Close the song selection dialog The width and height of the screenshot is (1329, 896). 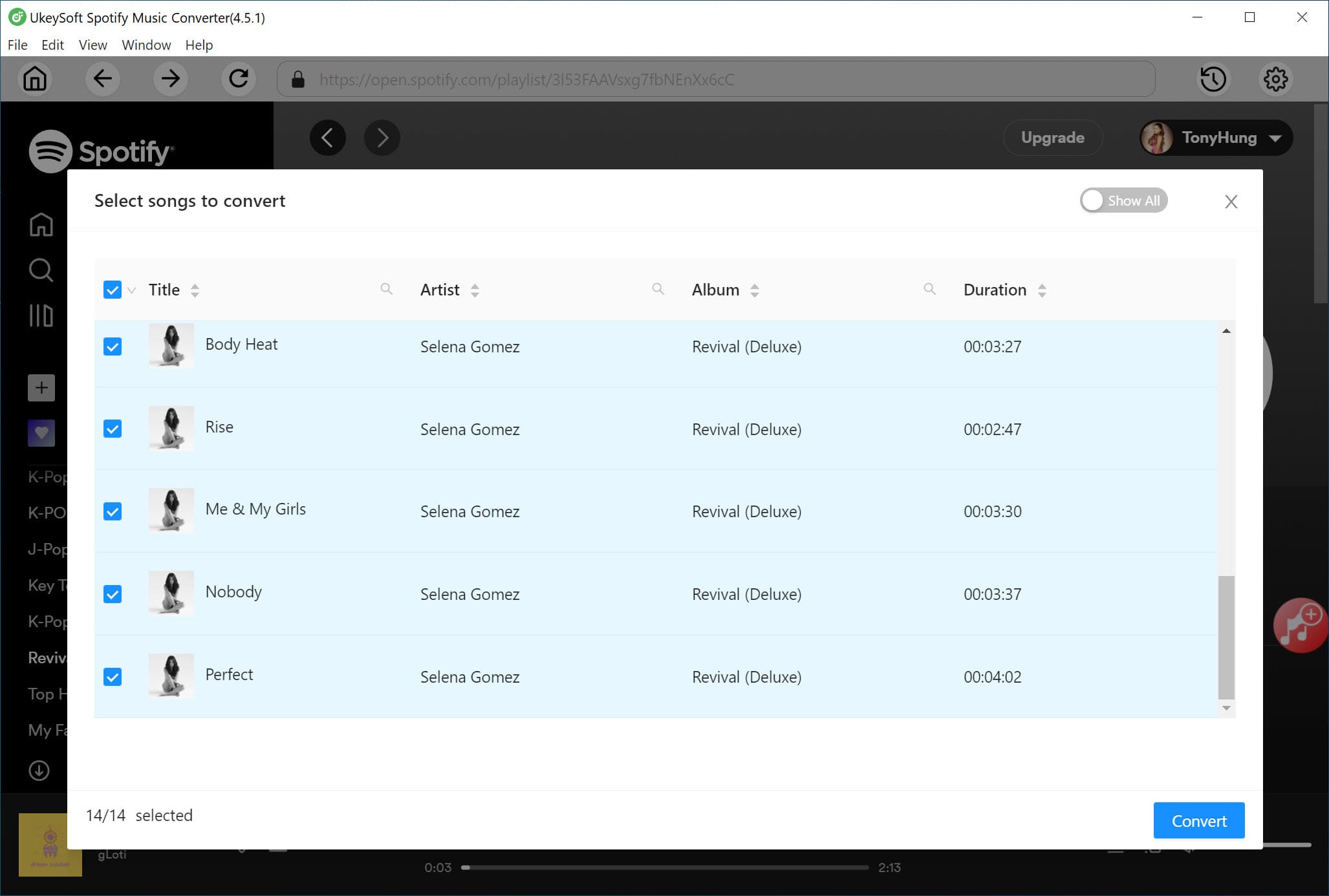1232,201
